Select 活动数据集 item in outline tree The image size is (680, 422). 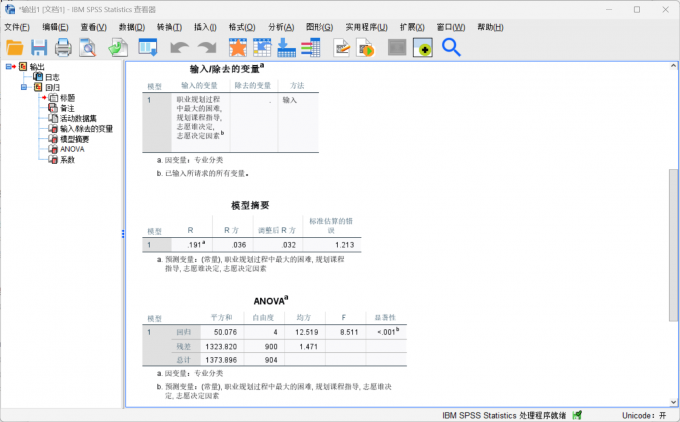tap(78, 118)
